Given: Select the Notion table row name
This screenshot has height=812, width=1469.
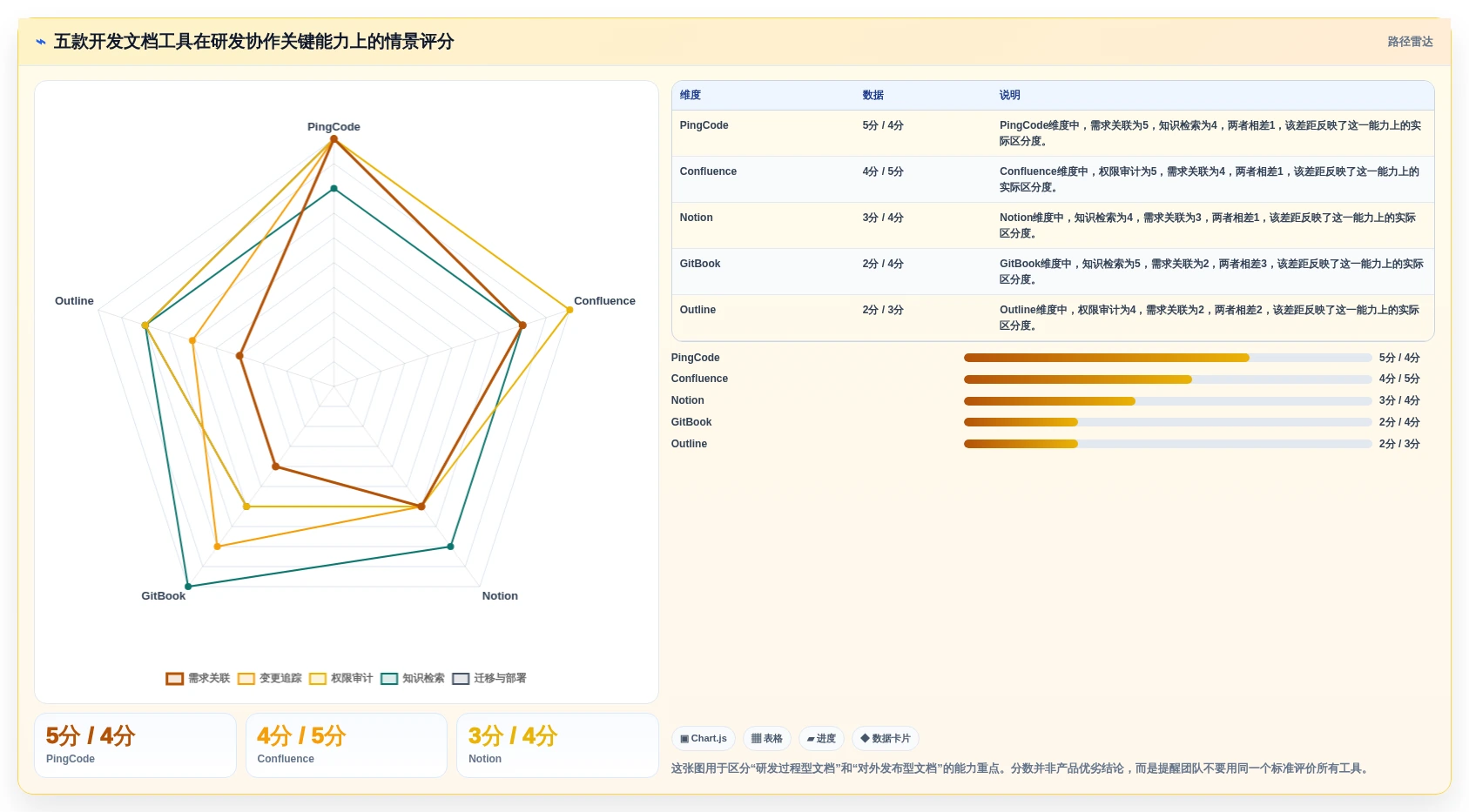Looking at the screenshot, I should pyautogui.click(x=696, y=218).
